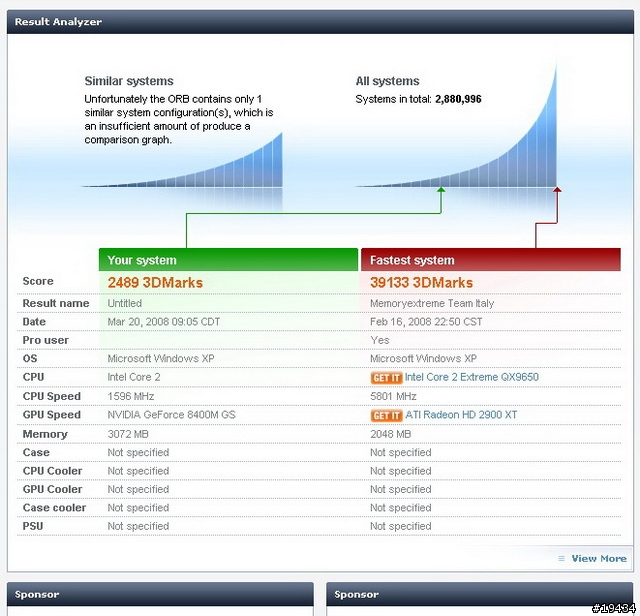Image resolution: width=640 pixels, height=616 pixels.
Task: Click the GET IT badge beside Intel Core 2 Extreme
Action: pos(387,378)
